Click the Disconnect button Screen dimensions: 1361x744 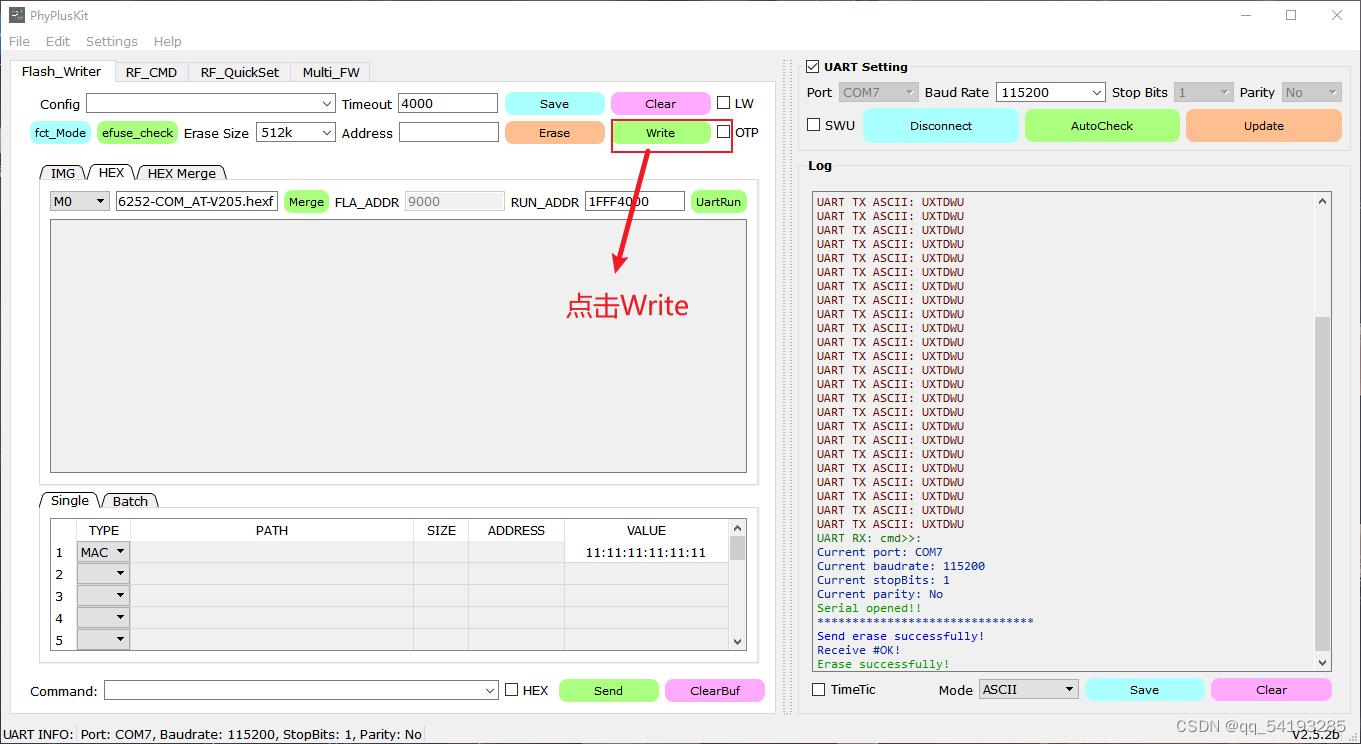tap(941, 126)
